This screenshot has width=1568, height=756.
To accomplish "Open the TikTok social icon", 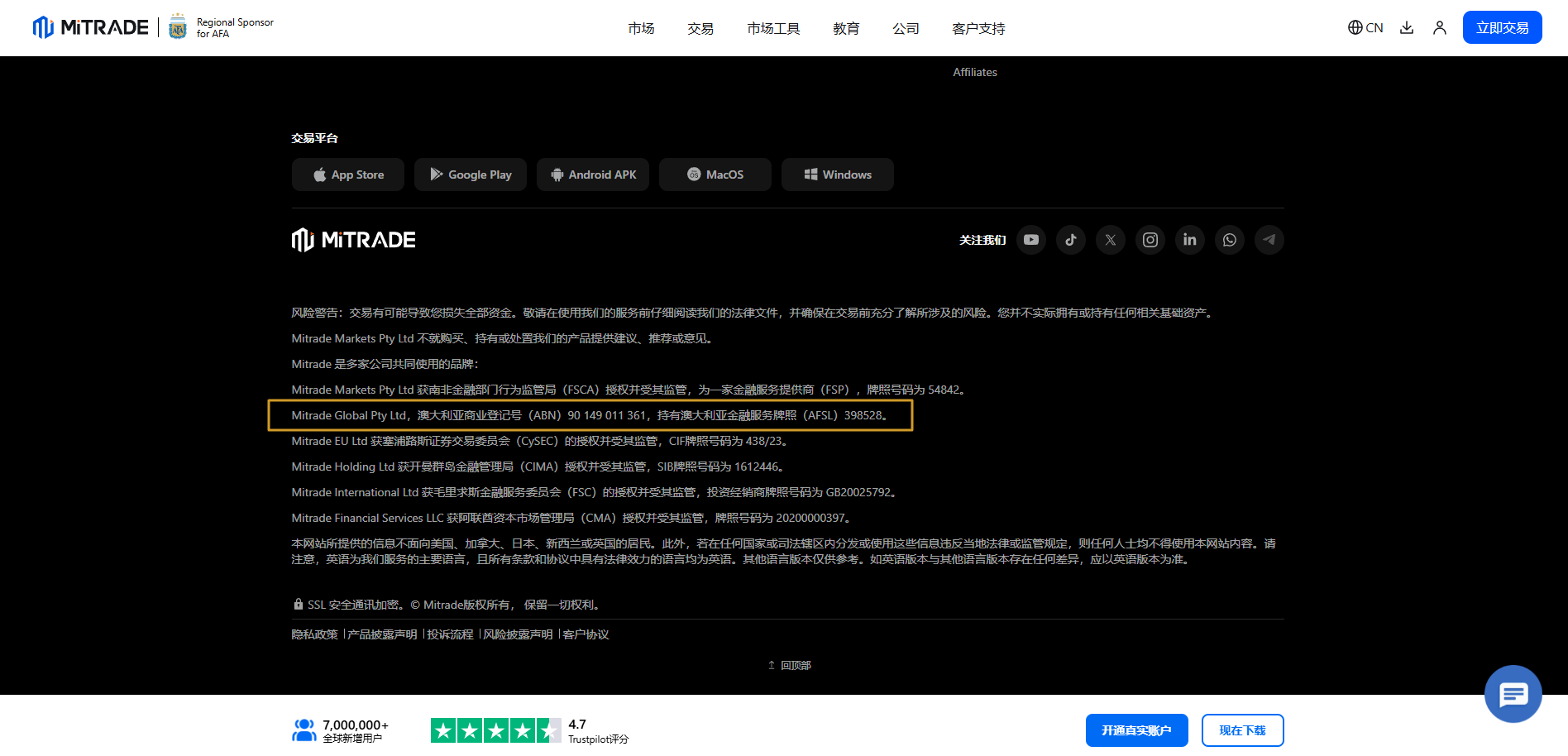I will coord(1071,240).
